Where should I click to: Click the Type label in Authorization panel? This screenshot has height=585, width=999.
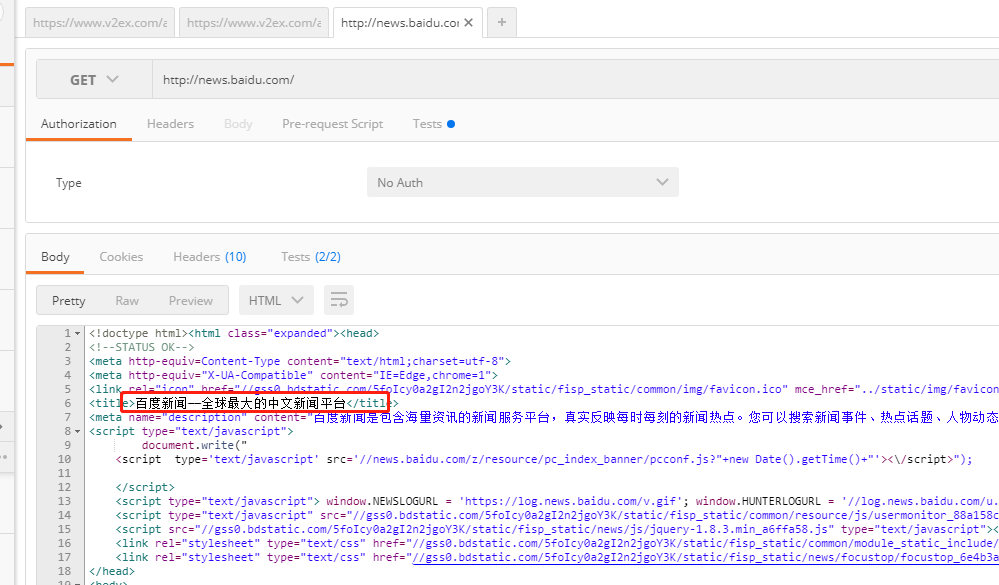coord(69,183)
